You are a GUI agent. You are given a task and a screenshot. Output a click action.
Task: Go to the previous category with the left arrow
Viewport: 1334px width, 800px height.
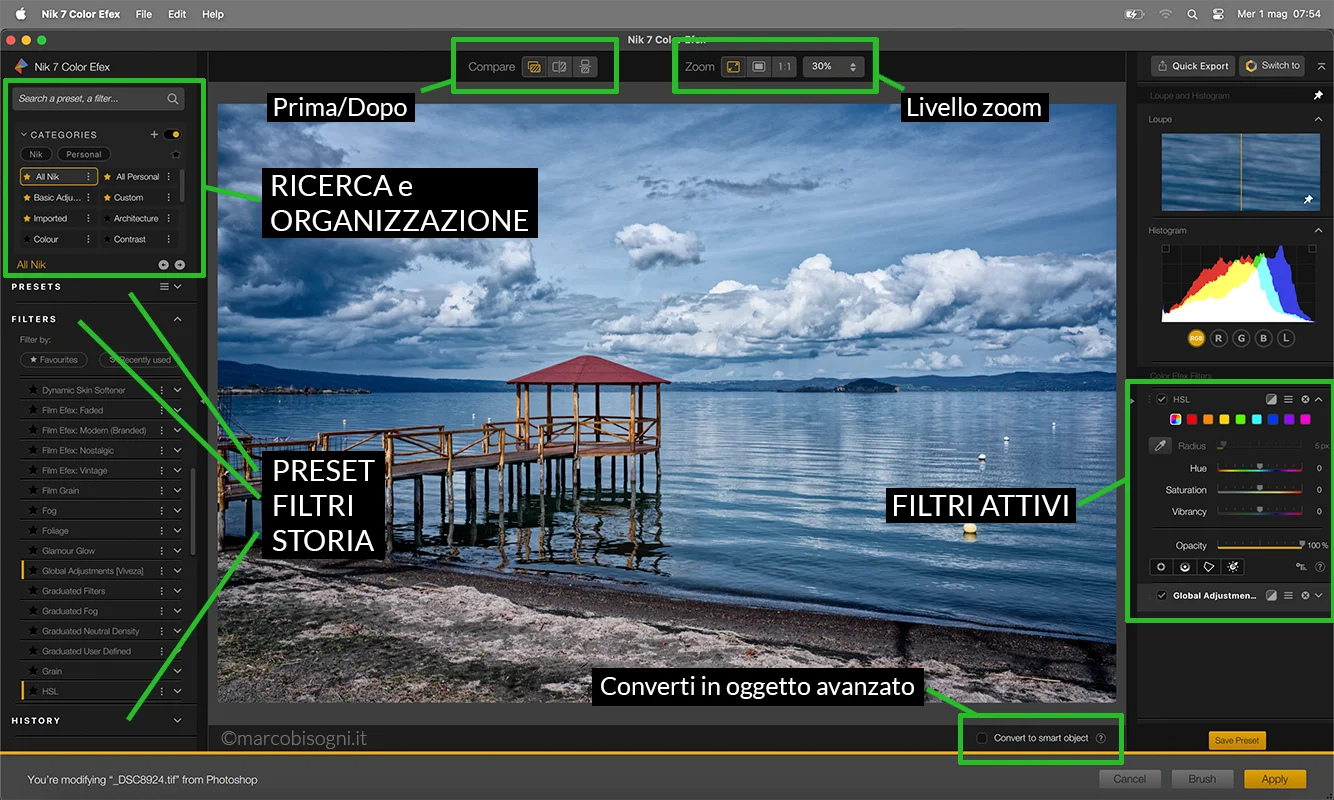pyautogui.click(x=163, y=265)
